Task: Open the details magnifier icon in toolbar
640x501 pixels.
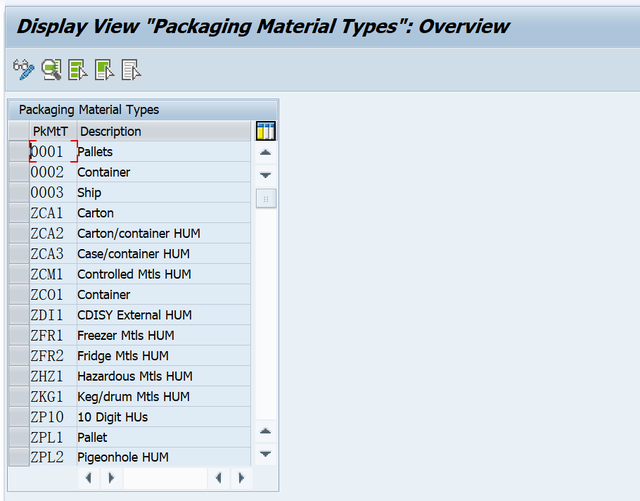Action: click(x=51, y=70)
